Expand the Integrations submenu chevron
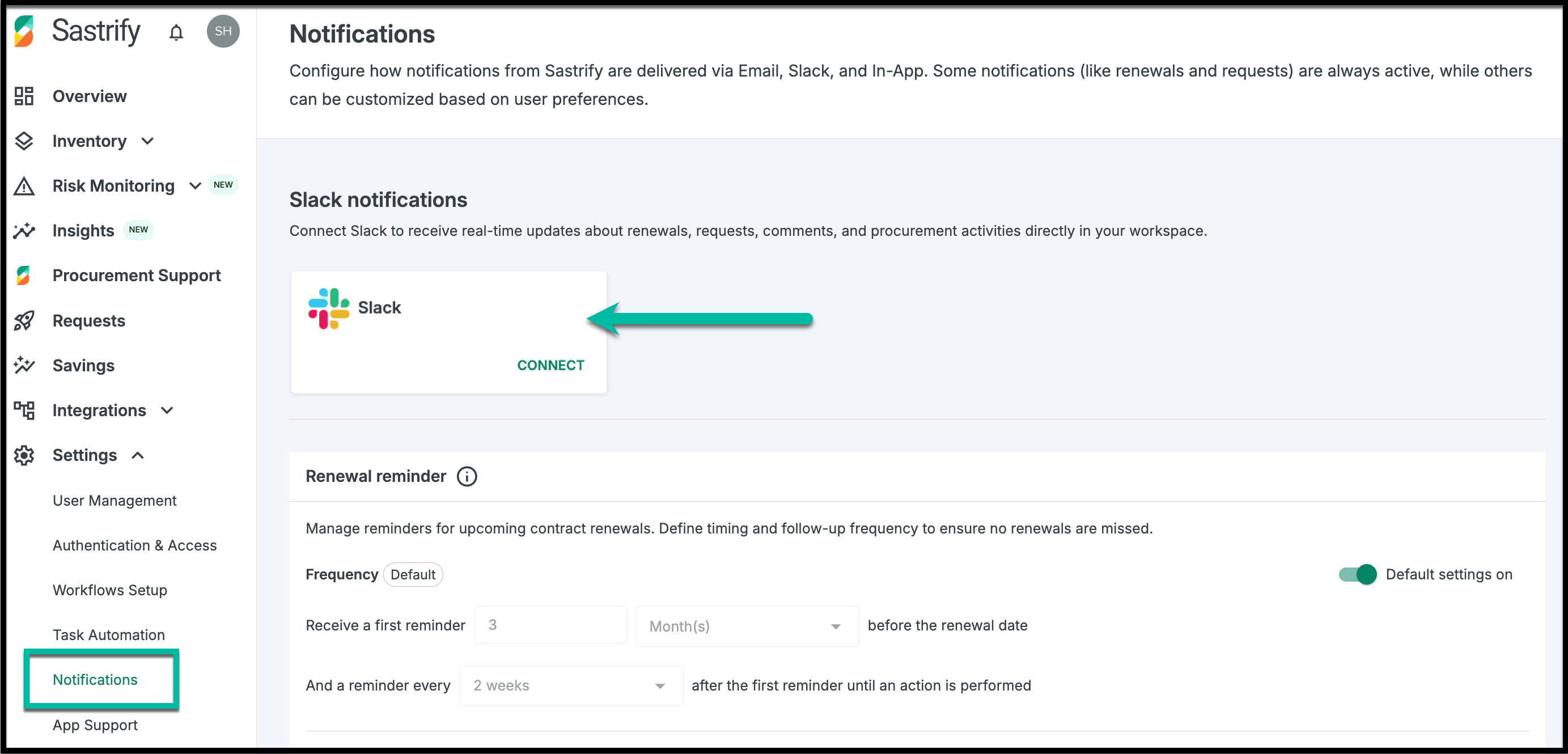Screen dimensions: 1568x754 click(167, 411)
